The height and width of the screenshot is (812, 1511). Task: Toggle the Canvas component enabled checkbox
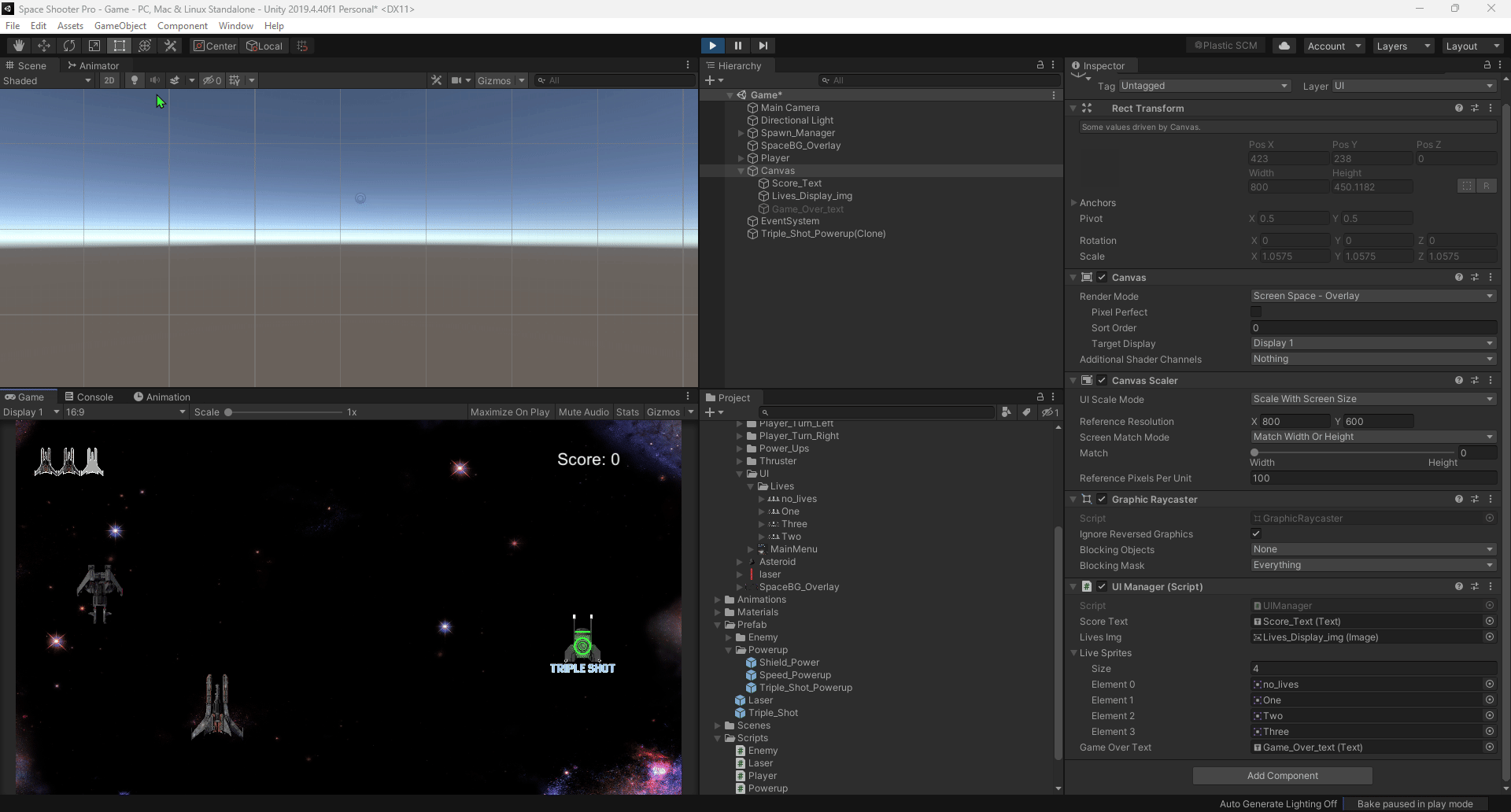[1103, 277]
